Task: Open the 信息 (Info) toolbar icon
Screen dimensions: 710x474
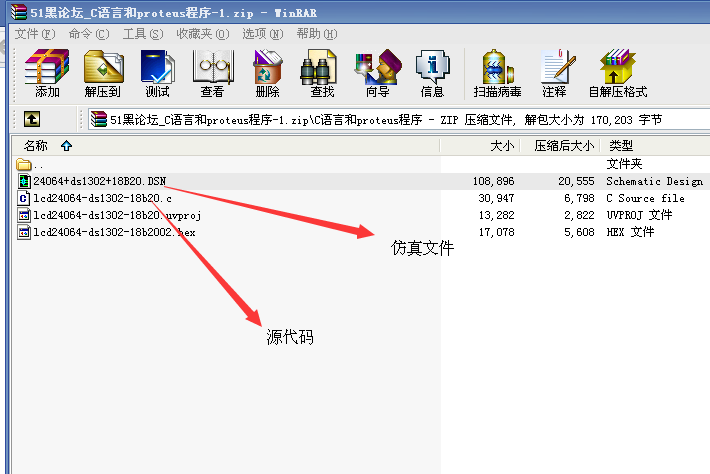Action: pos(432,67)
